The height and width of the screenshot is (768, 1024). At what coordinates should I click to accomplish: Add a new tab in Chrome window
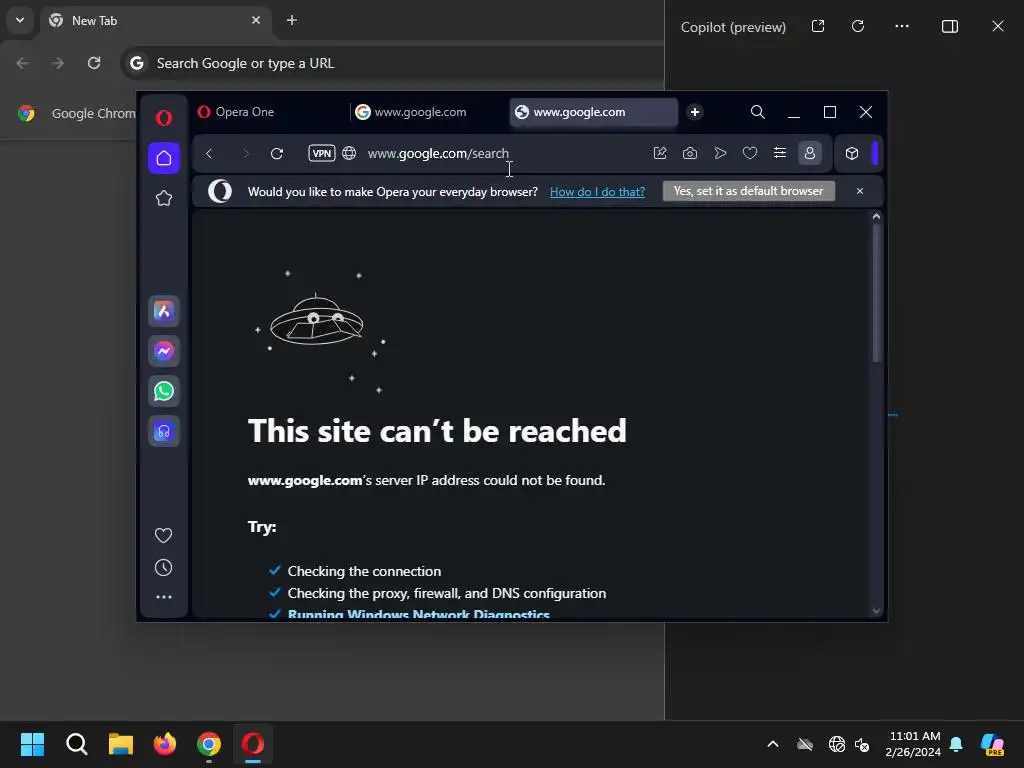tap(292, 20)
